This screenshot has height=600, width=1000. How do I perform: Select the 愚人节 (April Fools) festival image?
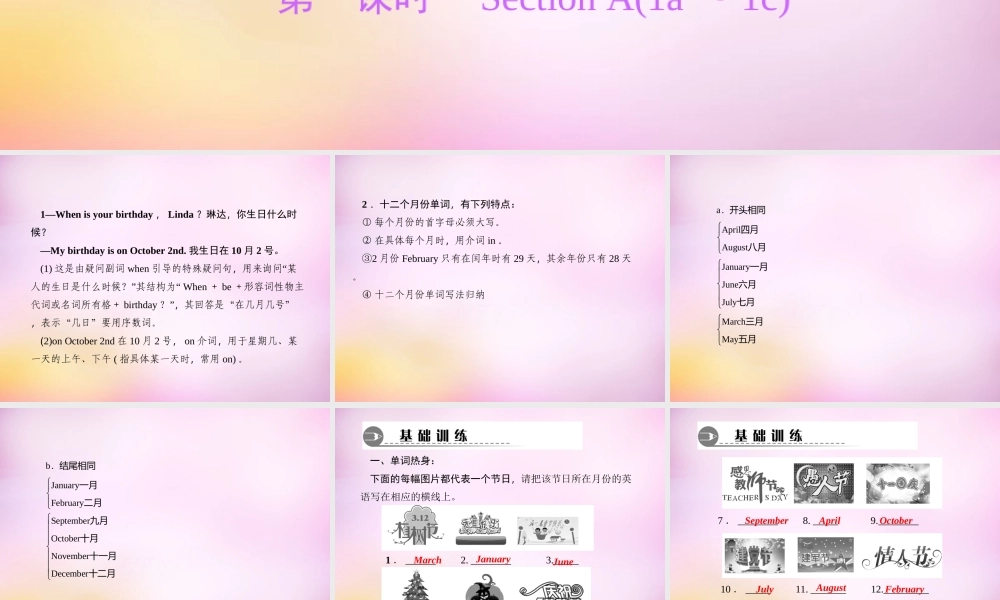823,483
